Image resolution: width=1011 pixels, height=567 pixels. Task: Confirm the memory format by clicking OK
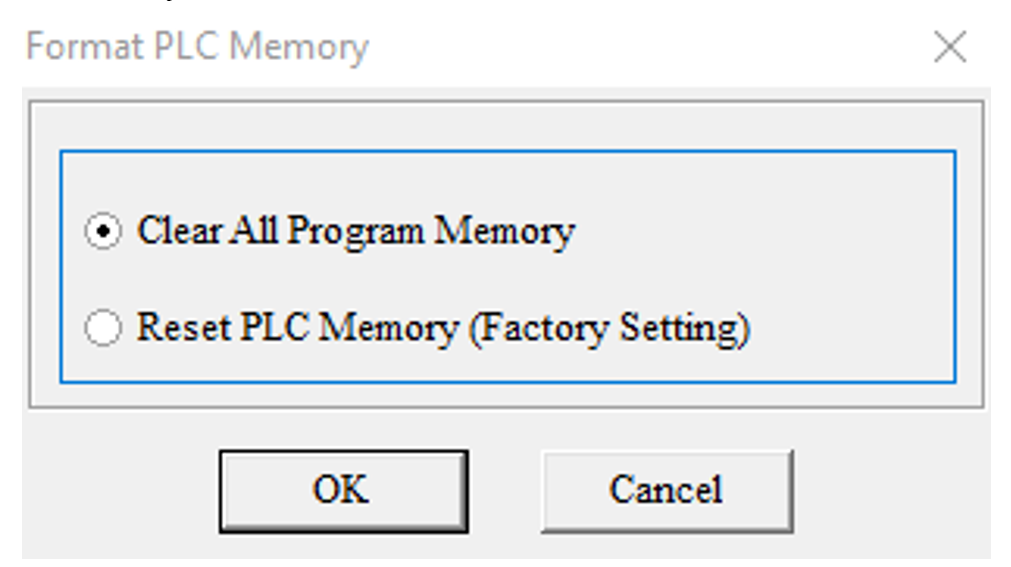pos(342,490)
